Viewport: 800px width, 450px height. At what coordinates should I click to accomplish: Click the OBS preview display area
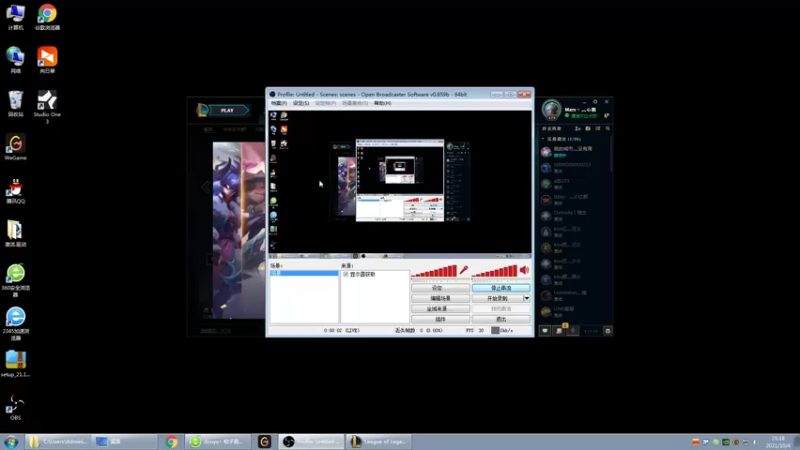click(x=400, y=184)
